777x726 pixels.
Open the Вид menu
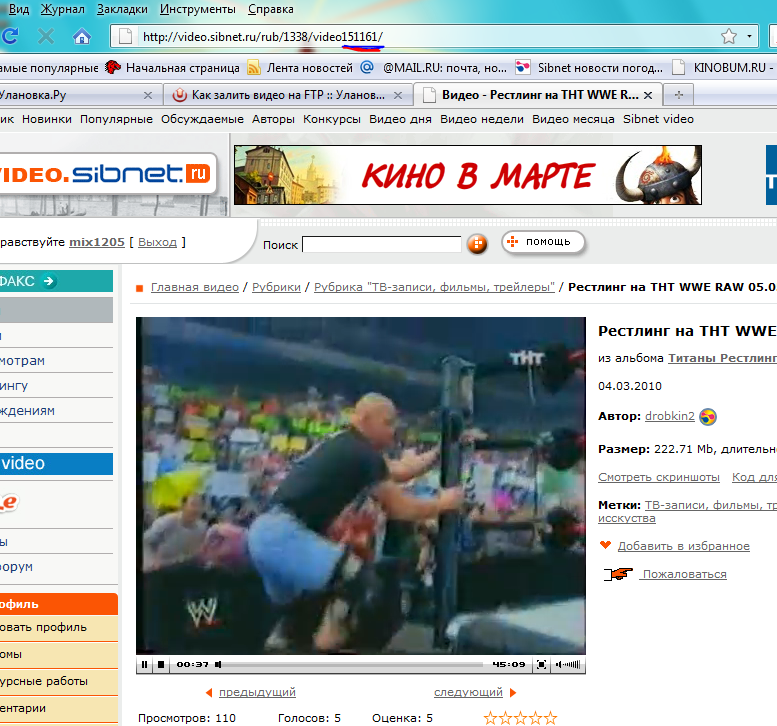[x=19, y=9]
